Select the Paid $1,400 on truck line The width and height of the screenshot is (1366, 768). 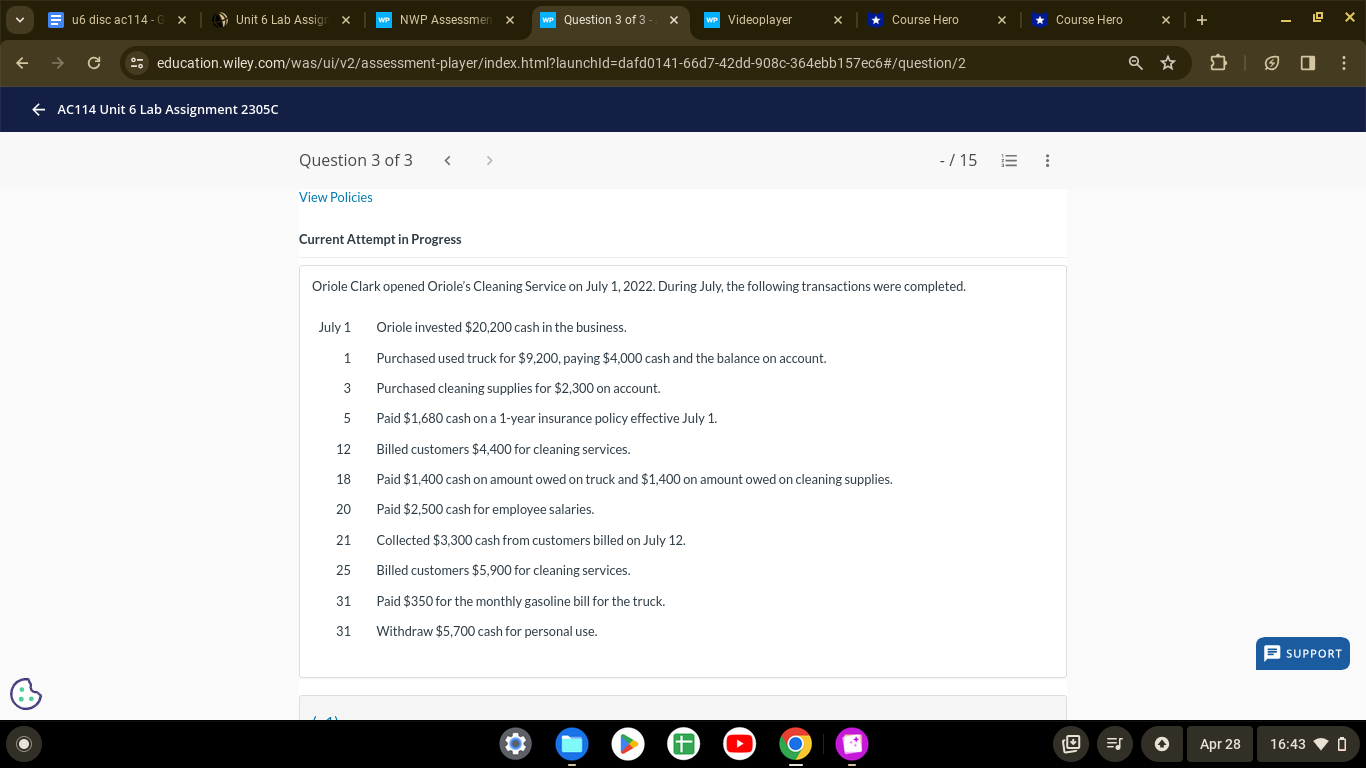point(634,479)
